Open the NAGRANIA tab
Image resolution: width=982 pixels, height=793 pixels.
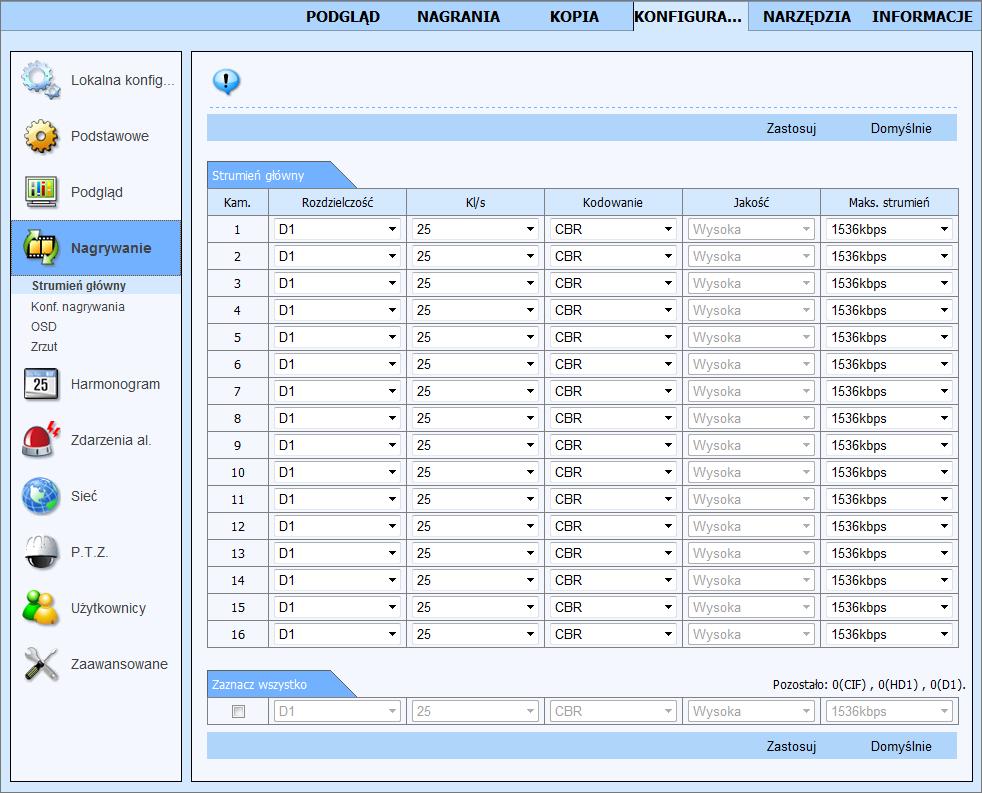[x=458, y=17]
